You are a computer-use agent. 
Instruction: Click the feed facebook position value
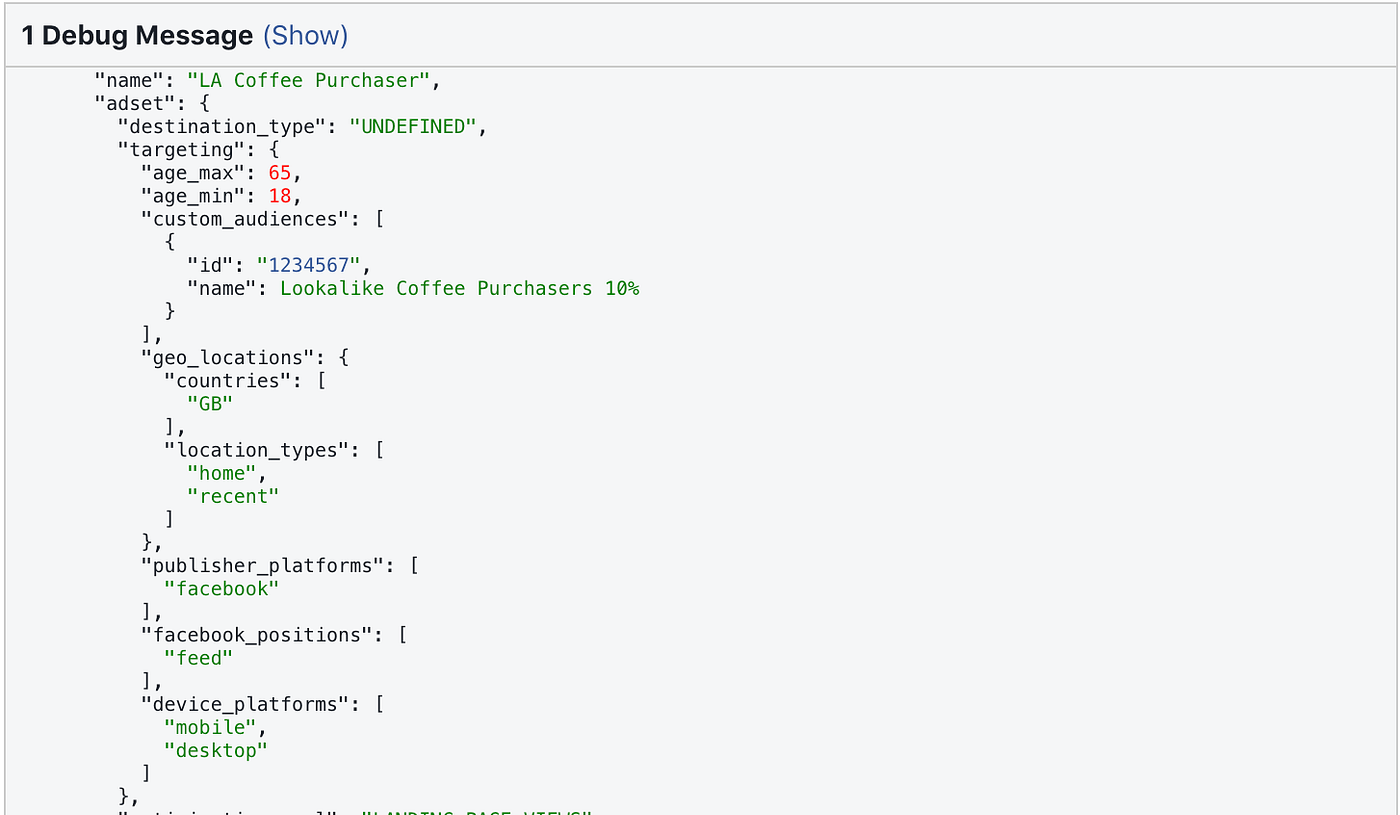[198, 657]
